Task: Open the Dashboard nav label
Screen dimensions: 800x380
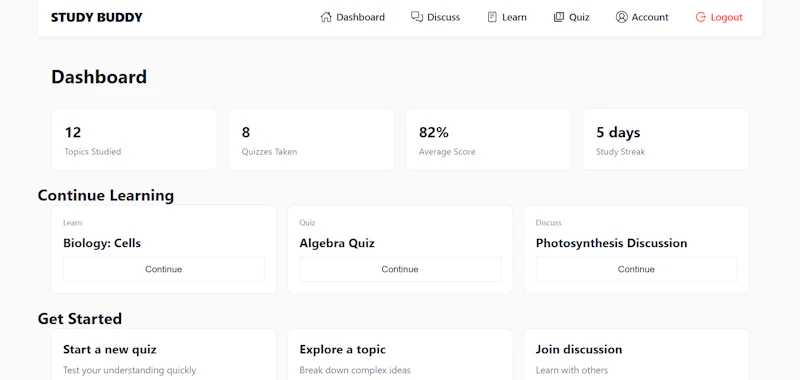Action: tap(360, 17)
